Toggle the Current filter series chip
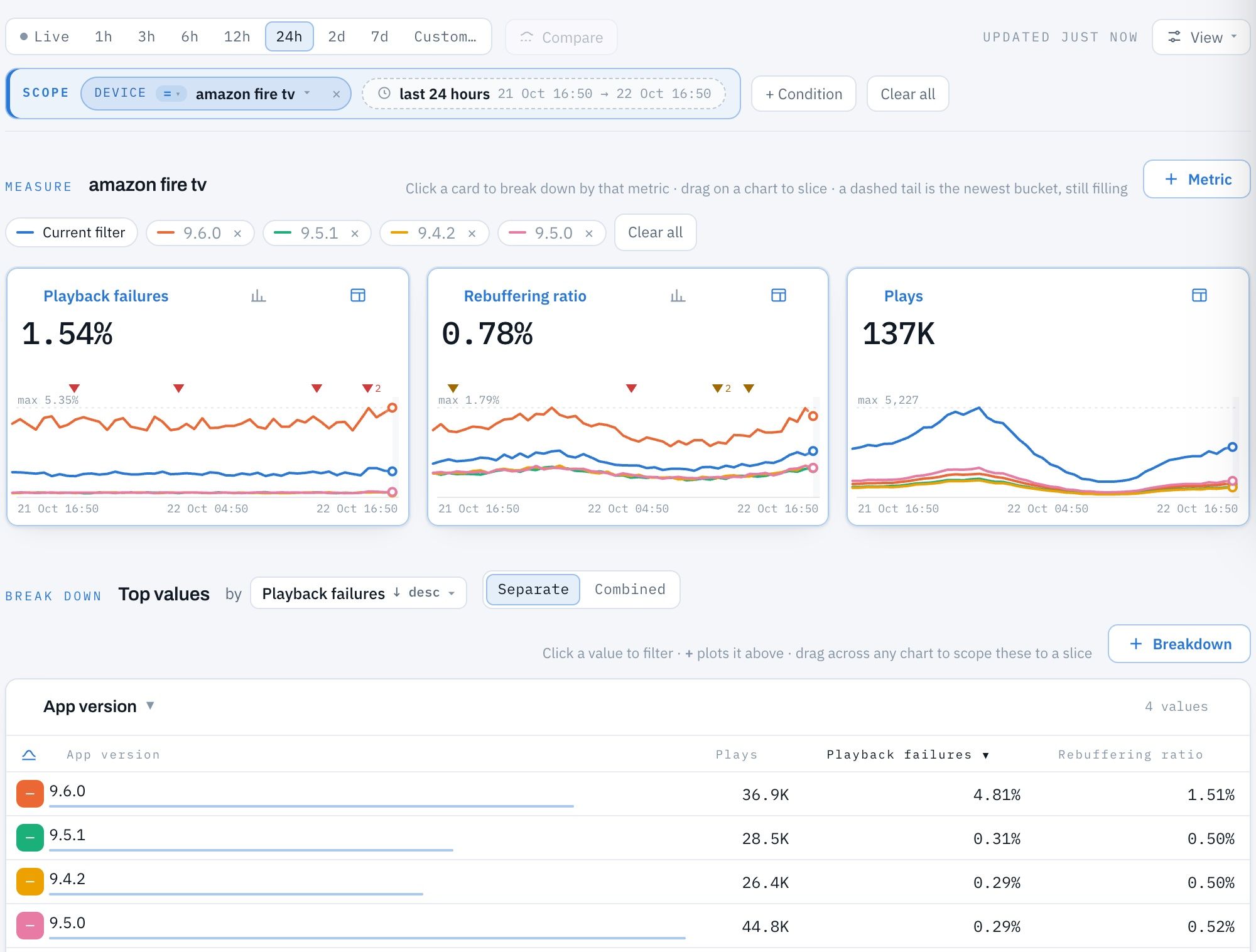 tap(72, 233)
